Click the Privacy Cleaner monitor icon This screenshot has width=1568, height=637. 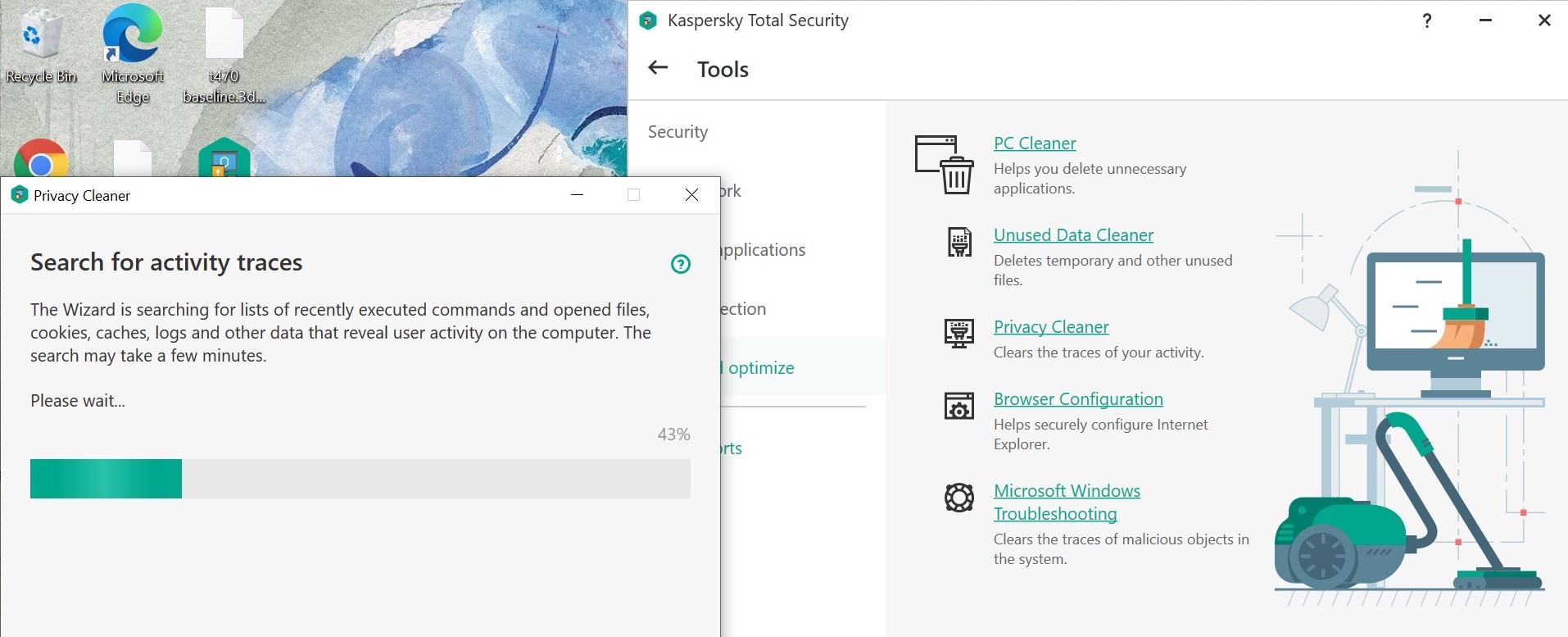click(x=959, y=334)
